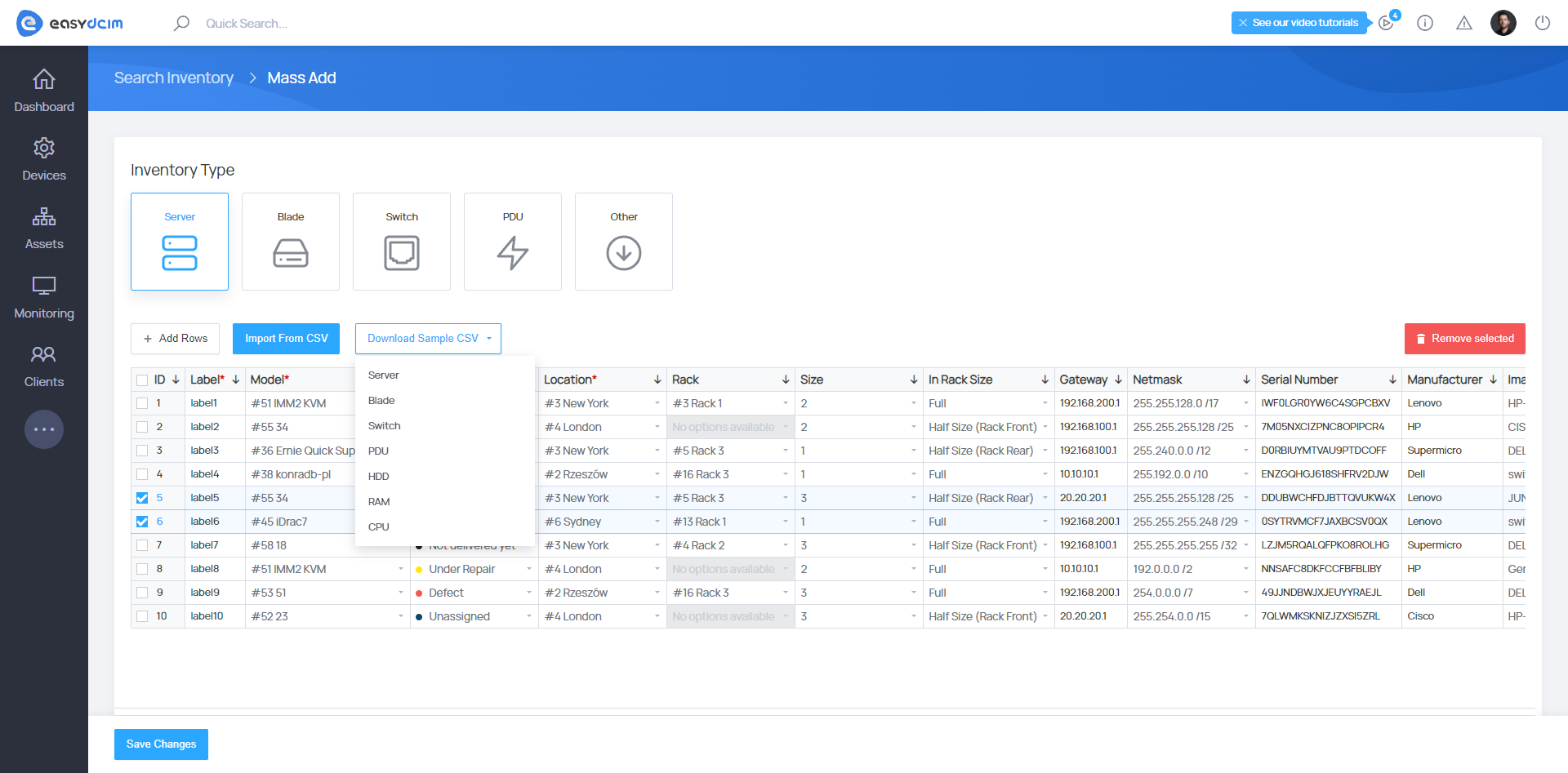Check the row 1 checkbox

[142, 403]
